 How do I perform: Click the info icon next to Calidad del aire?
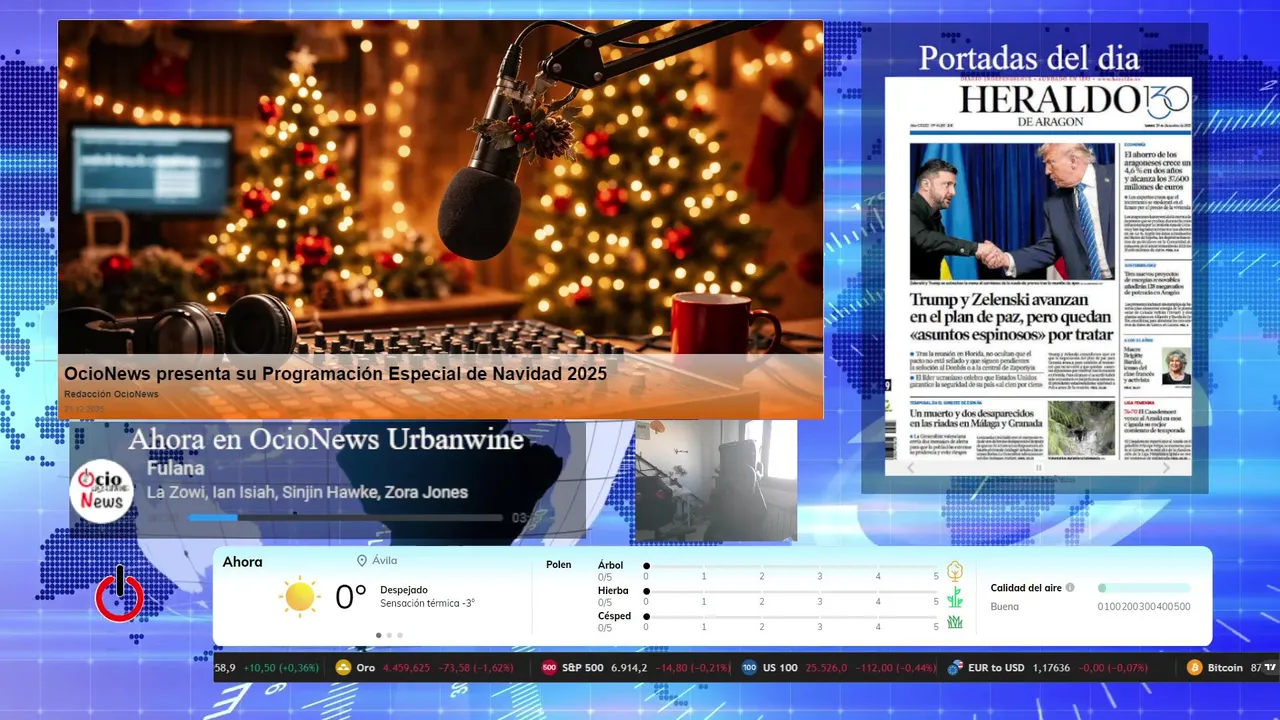[1070, 588]
